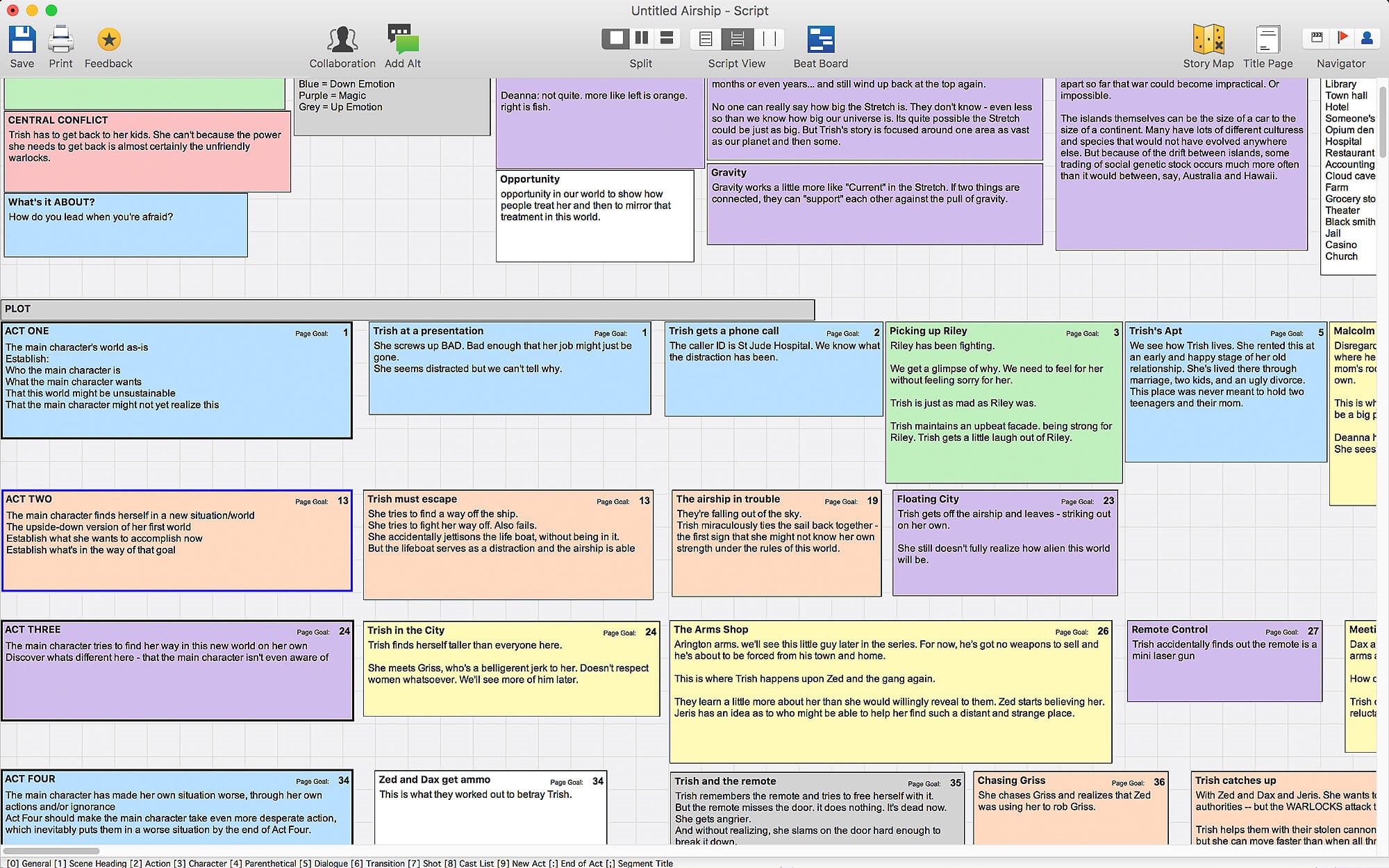Screen dimensions: 1389x868
Task: Click the horizontal scrollbar at bottom
Action: 51,851
